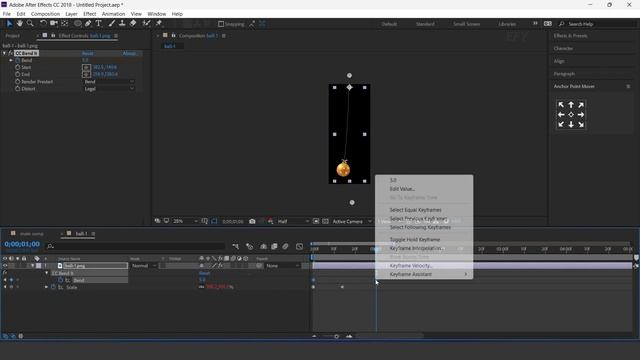Choose Select Equal Keyframes
This screenshot has width=640, height=360.
[x=424, y=210]
